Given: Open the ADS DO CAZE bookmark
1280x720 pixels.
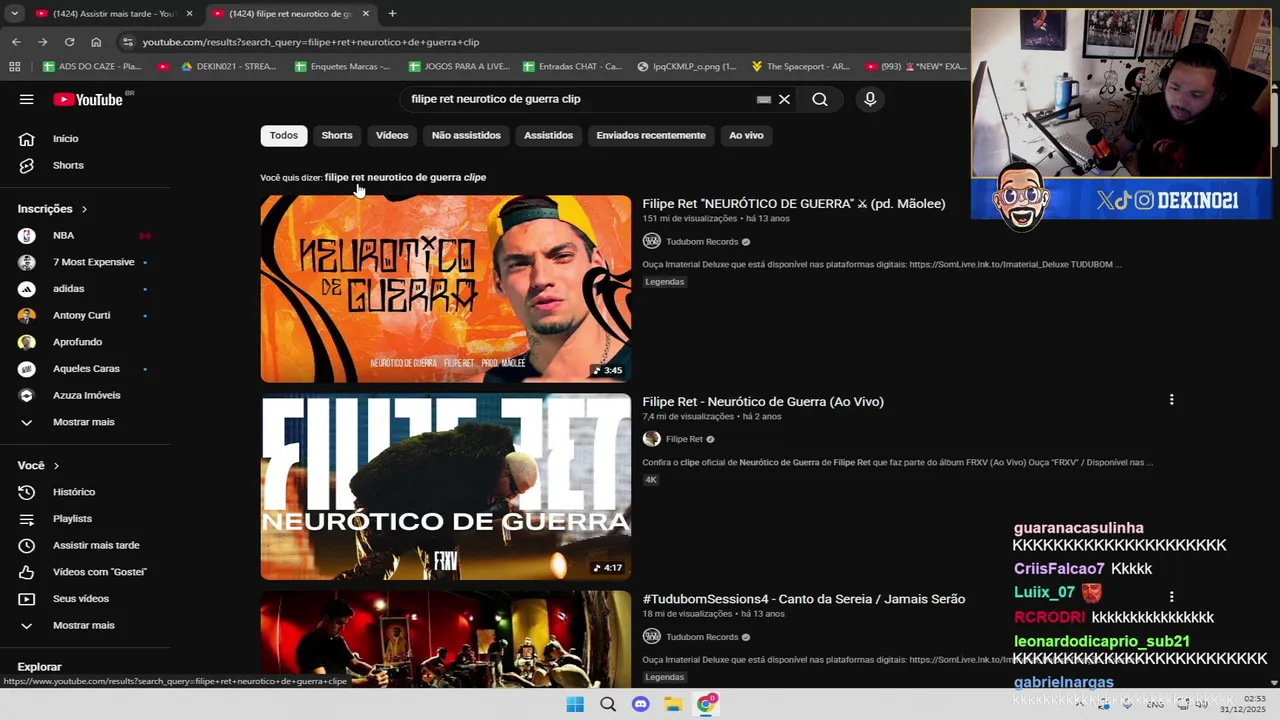Looking at the screenshot, I should point(93,67).
